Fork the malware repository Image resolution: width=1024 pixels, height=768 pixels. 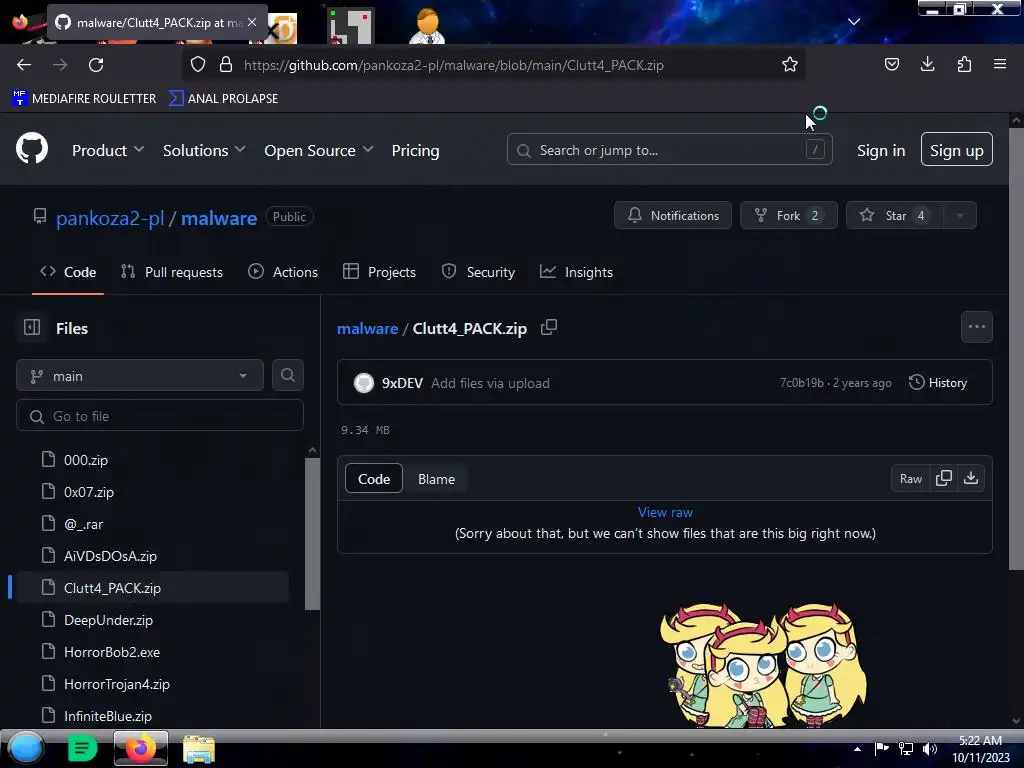coord(788,216)
